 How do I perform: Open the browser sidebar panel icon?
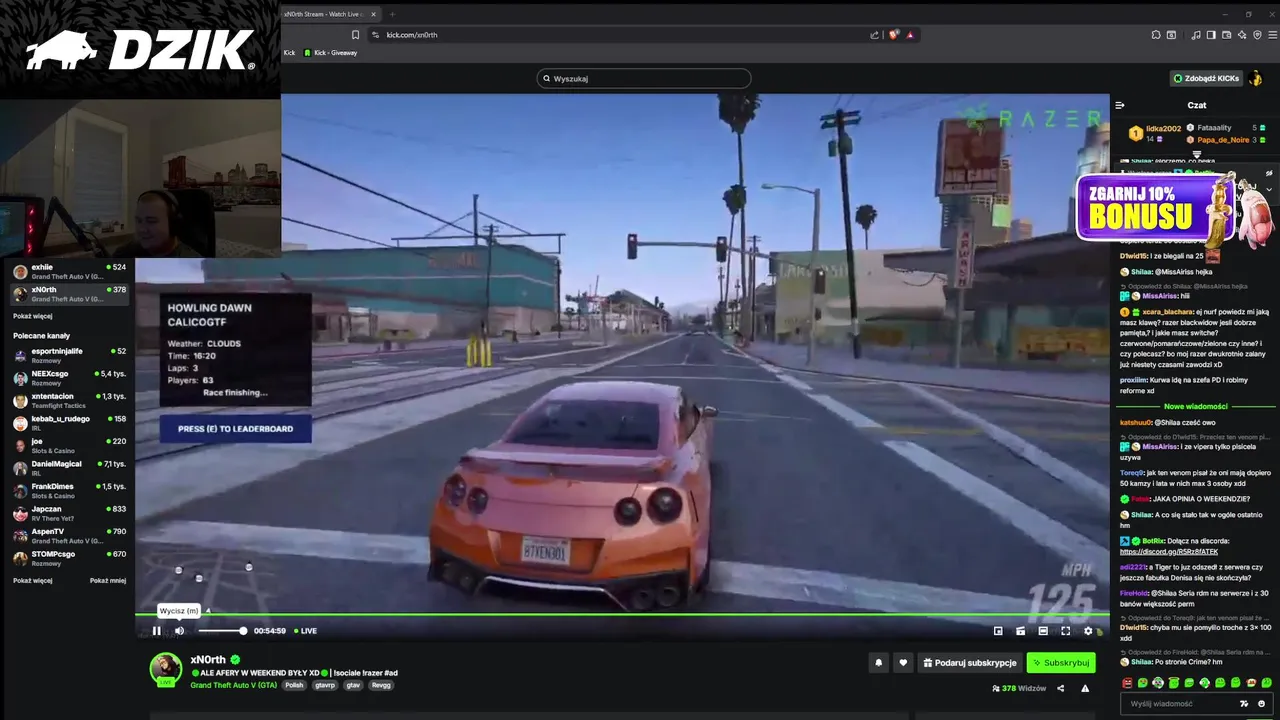point(1211,35)
